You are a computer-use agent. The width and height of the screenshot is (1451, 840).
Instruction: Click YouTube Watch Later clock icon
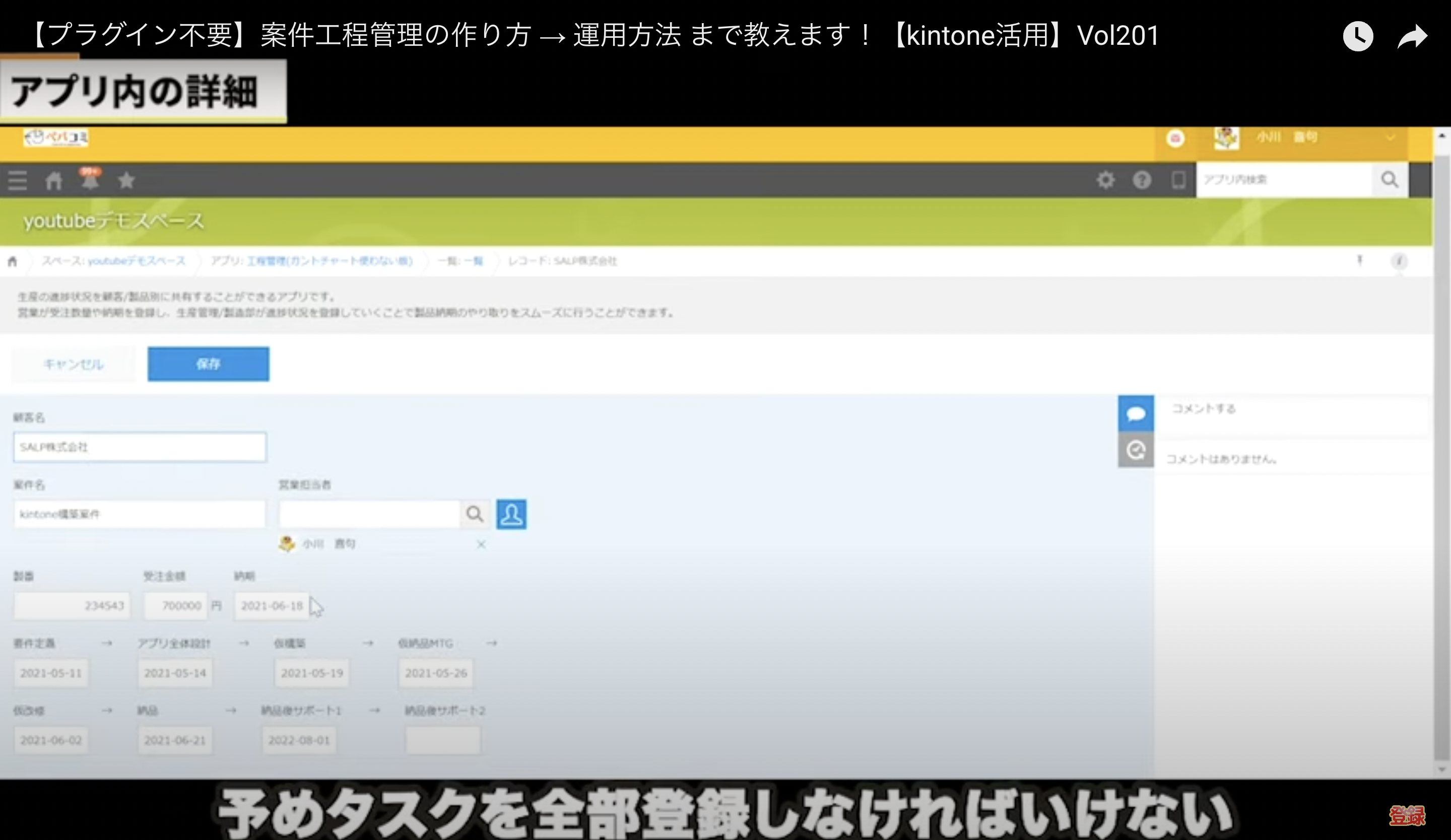click(1358, 36)
